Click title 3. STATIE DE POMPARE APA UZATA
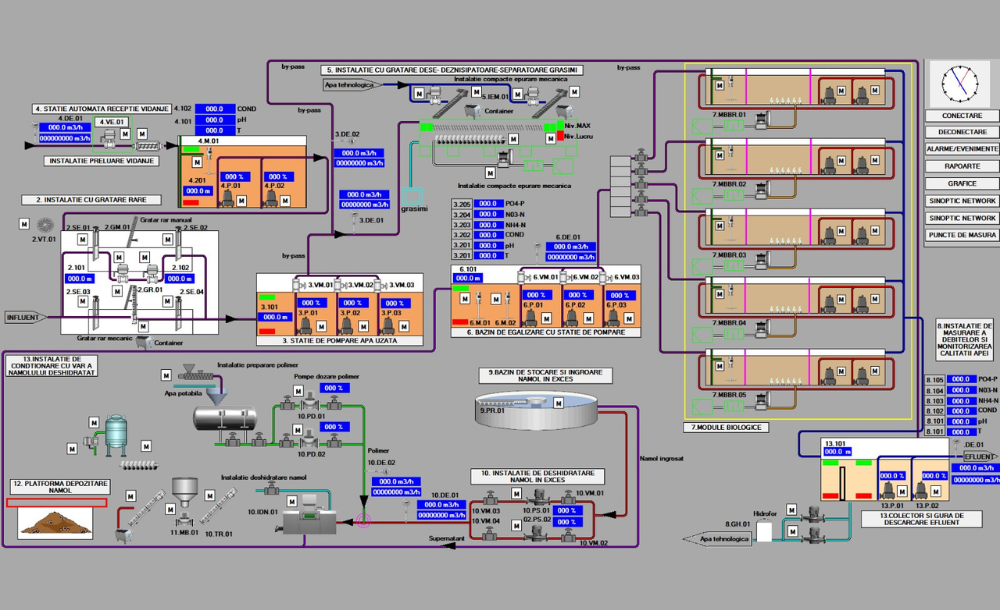 [340, 341]
